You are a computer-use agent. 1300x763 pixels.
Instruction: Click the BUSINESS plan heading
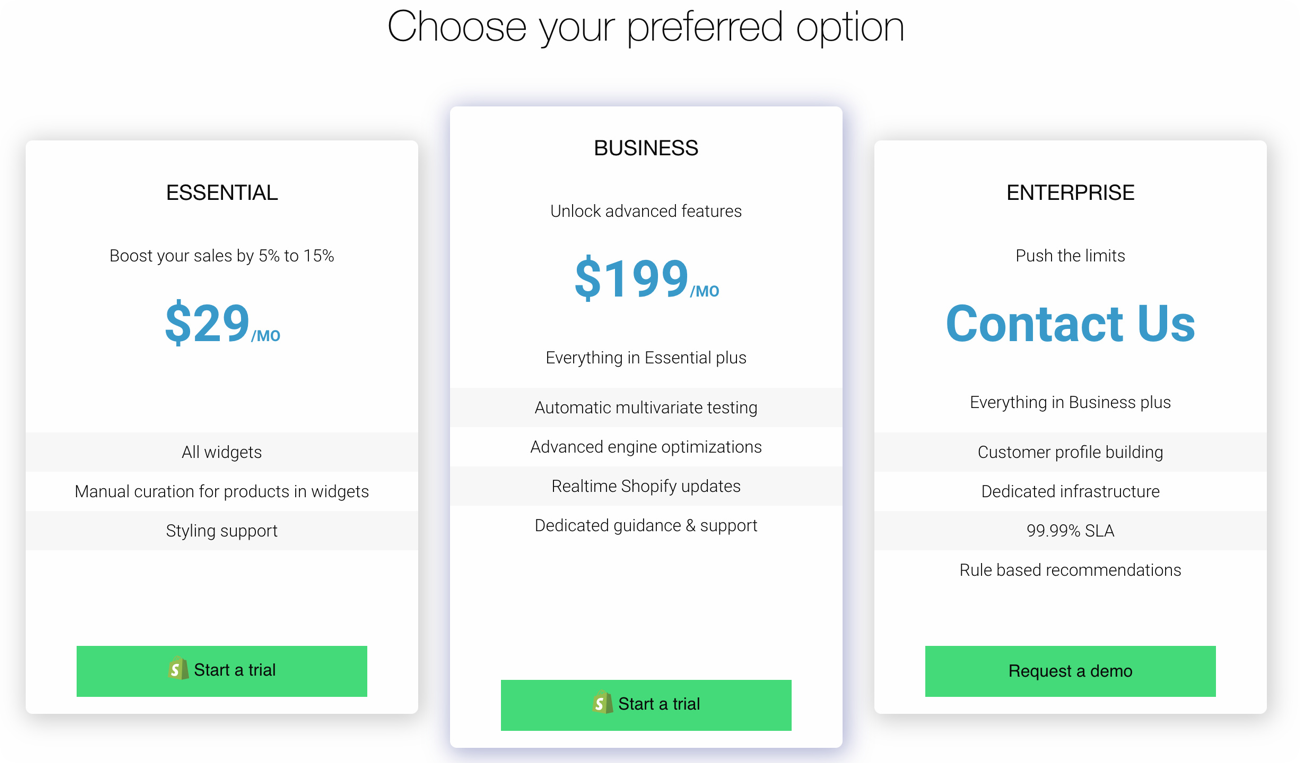646,148
